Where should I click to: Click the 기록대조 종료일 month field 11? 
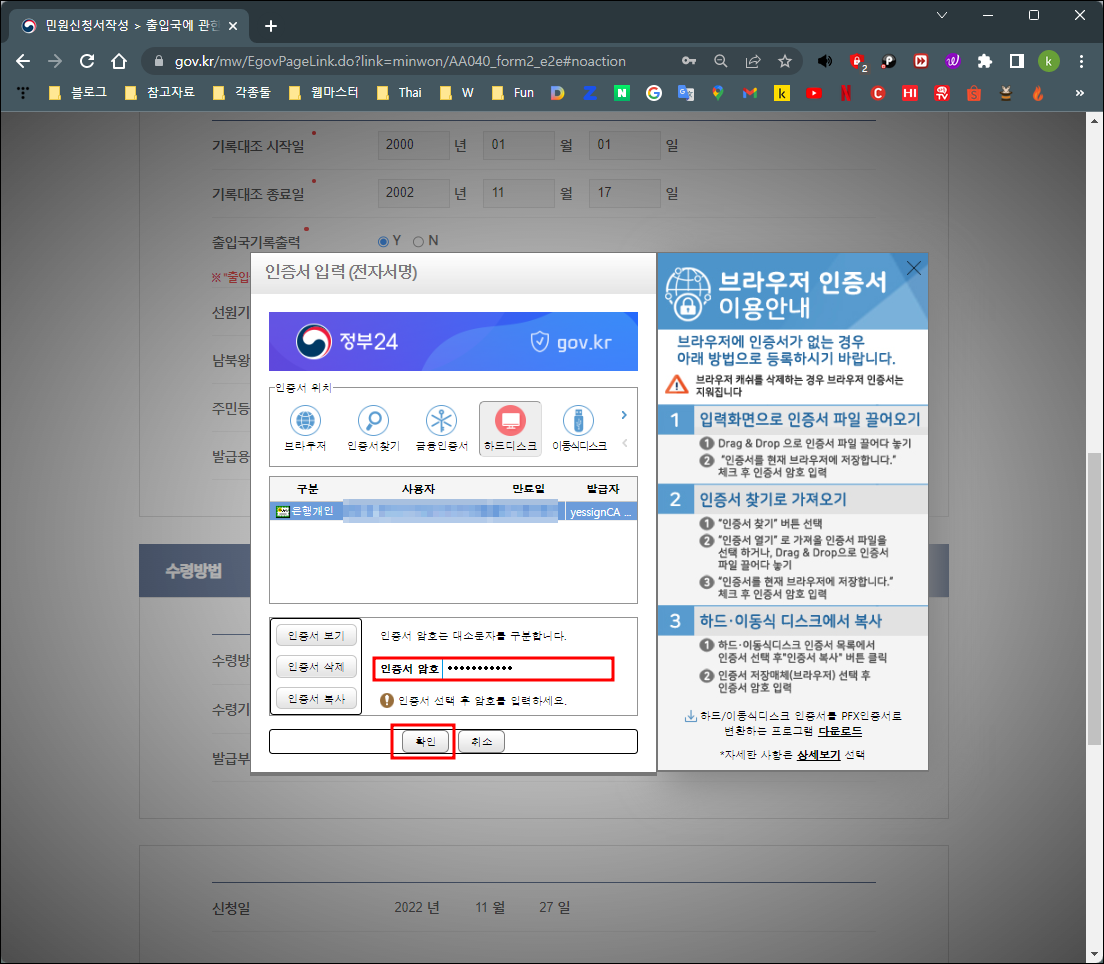click(x=519, y=193)
